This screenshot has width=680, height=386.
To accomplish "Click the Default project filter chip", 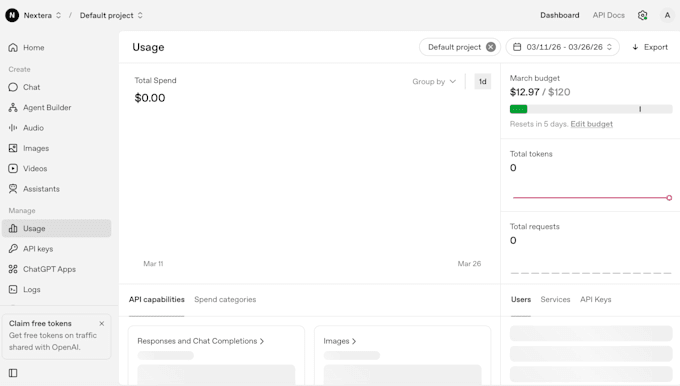I will click(x=460, y=47).
